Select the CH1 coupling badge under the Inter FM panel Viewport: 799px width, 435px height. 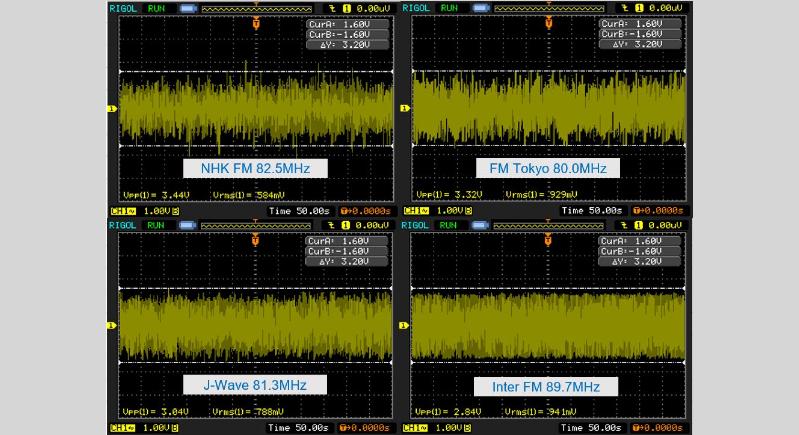pyautogui.click(x=415, y=428)
